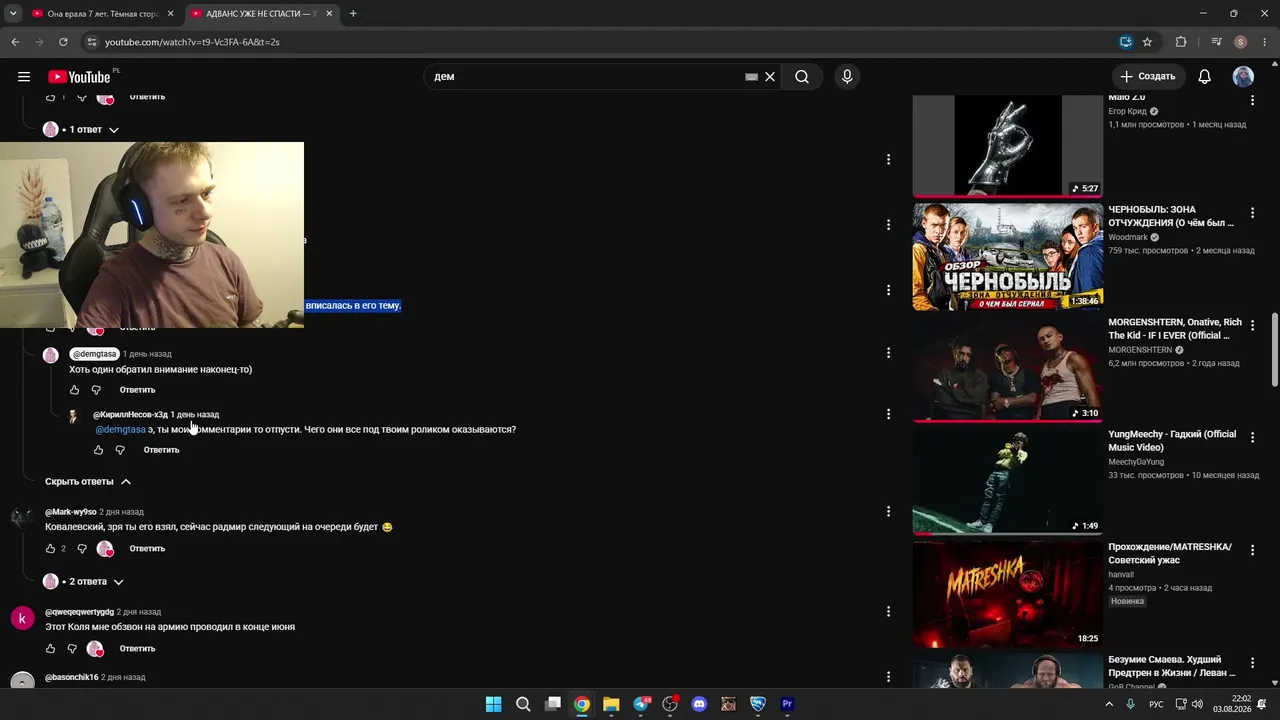Open the @Mark-wy9so channel link
1280x720 pixels.
[71, 512]
